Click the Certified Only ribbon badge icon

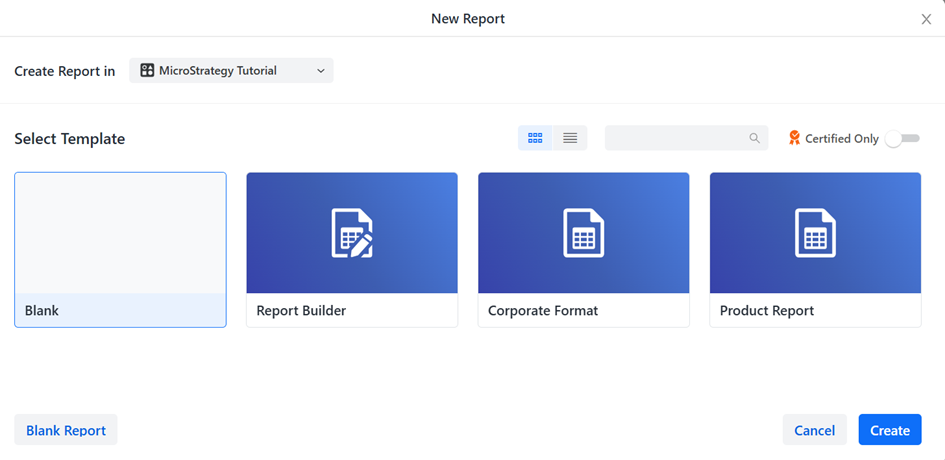click(795, 138)
